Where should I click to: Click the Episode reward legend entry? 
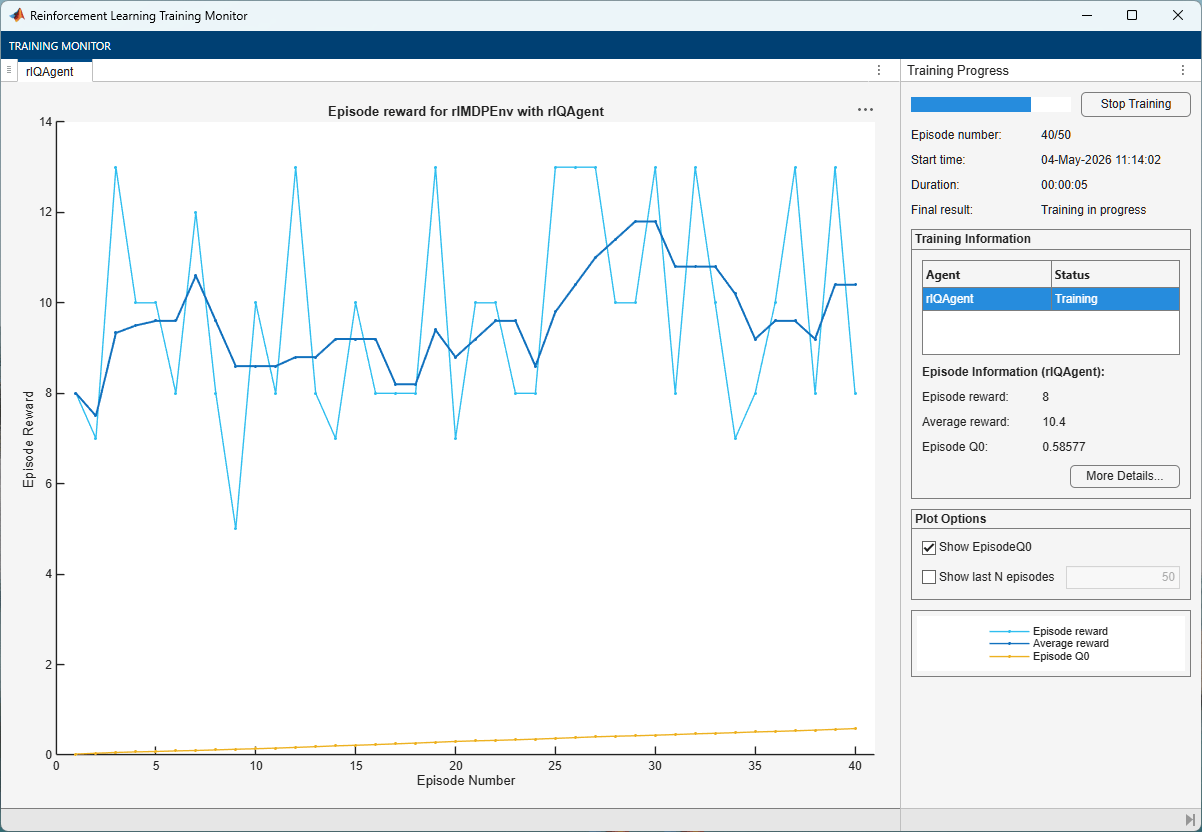click(x=1048, y=631)
